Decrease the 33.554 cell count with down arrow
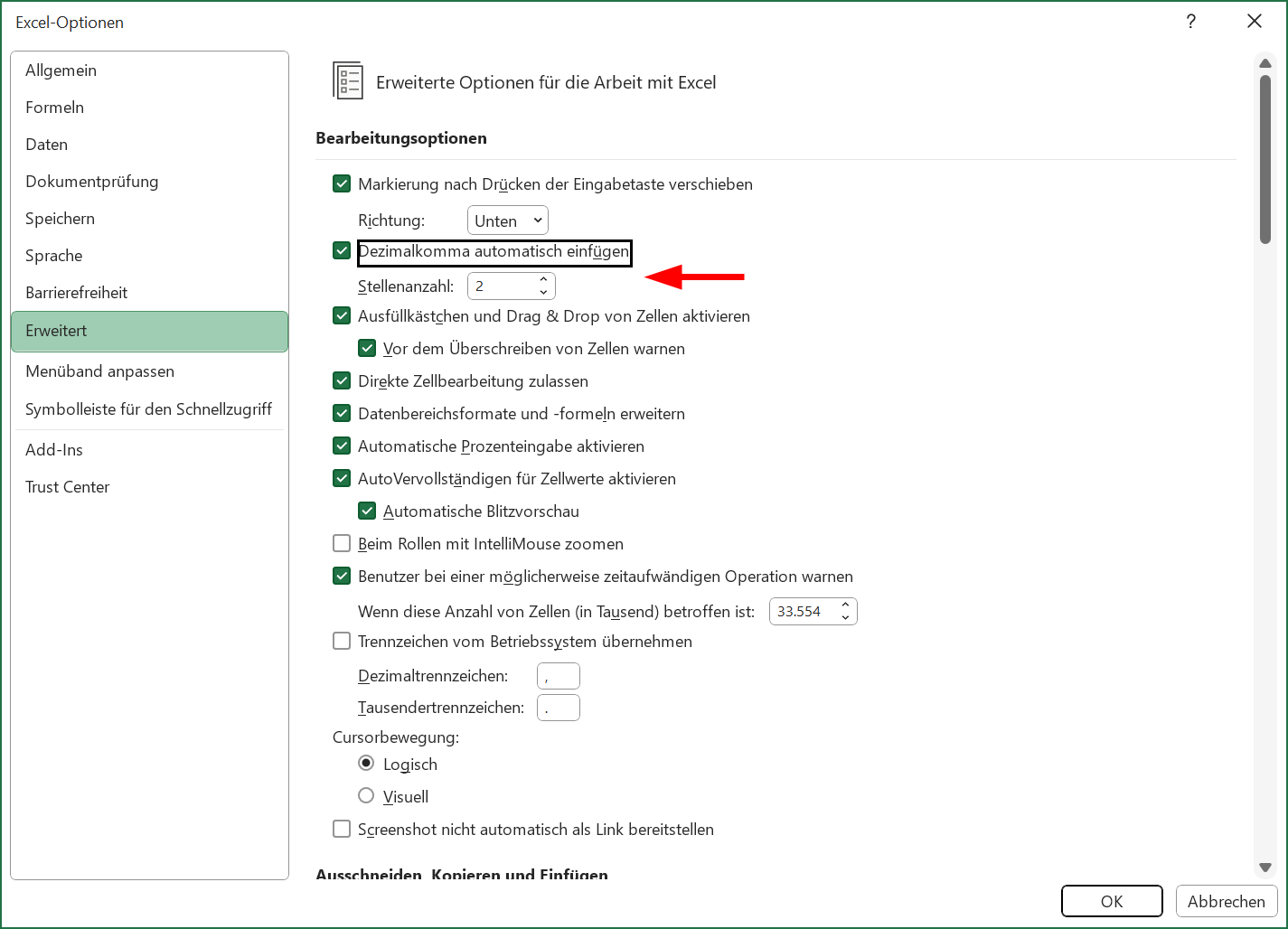 [845, 618]
